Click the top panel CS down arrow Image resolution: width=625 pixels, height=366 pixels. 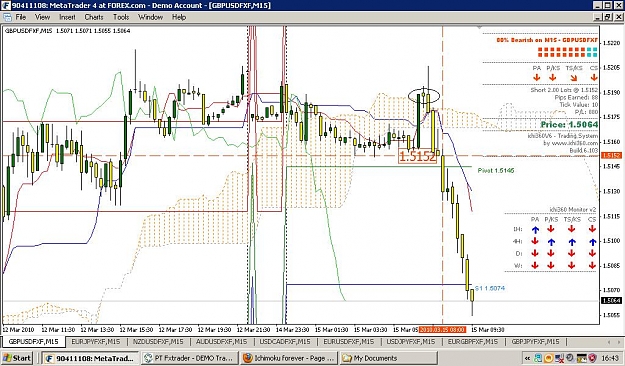[594, 78]
